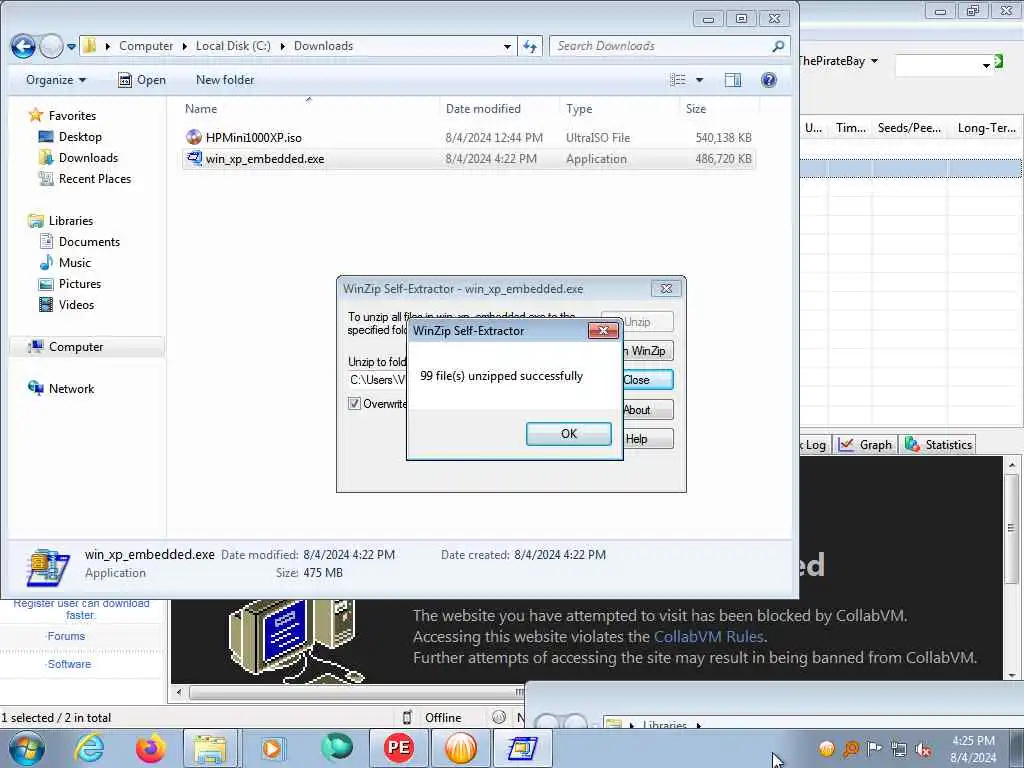This screenshot has height=768, width=1024.
Task: Click the search magnifier icon in Explorer
Action: click(x=778, y=46)
